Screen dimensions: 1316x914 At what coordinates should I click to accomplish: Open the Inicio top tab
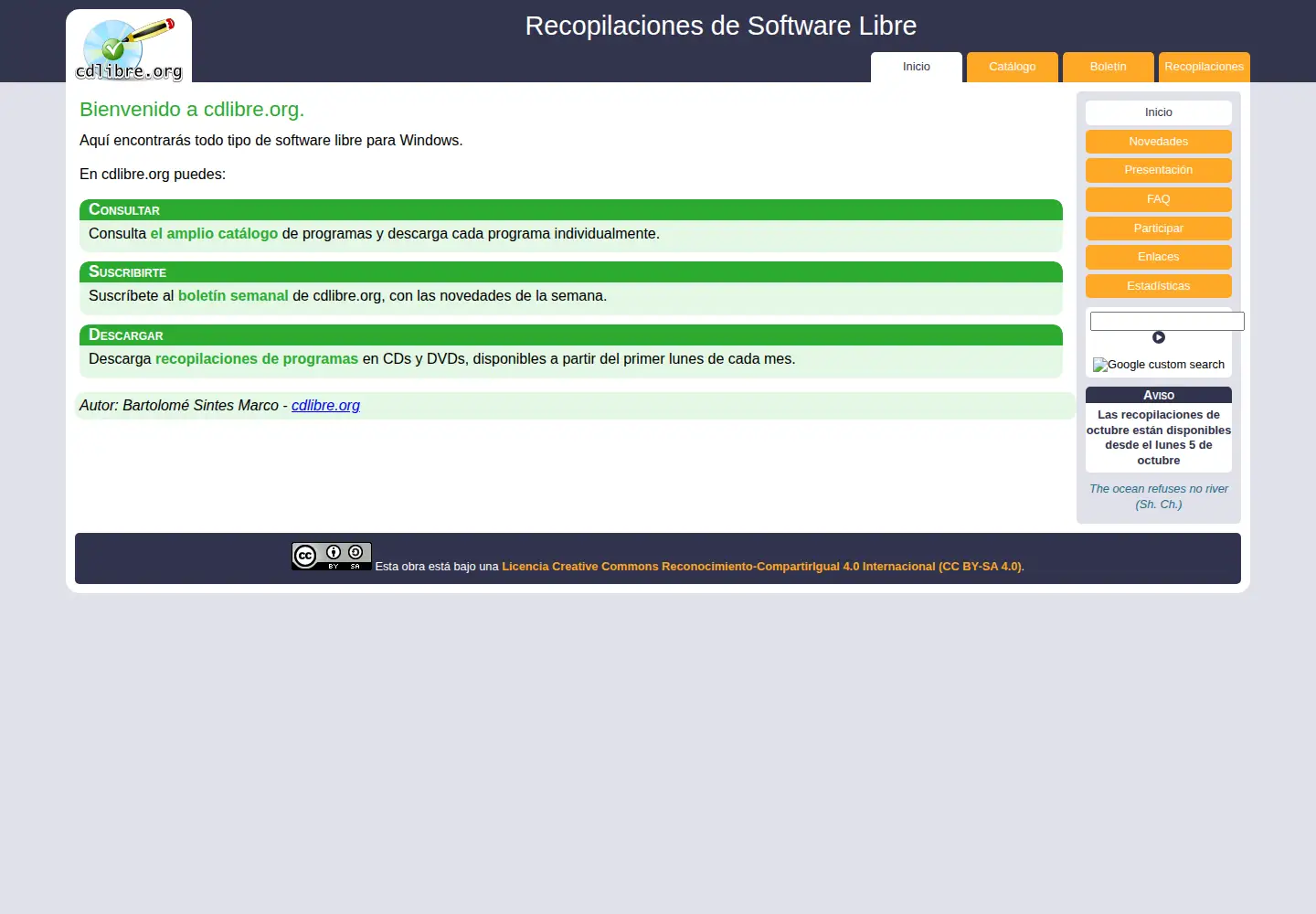click(917, 67)
